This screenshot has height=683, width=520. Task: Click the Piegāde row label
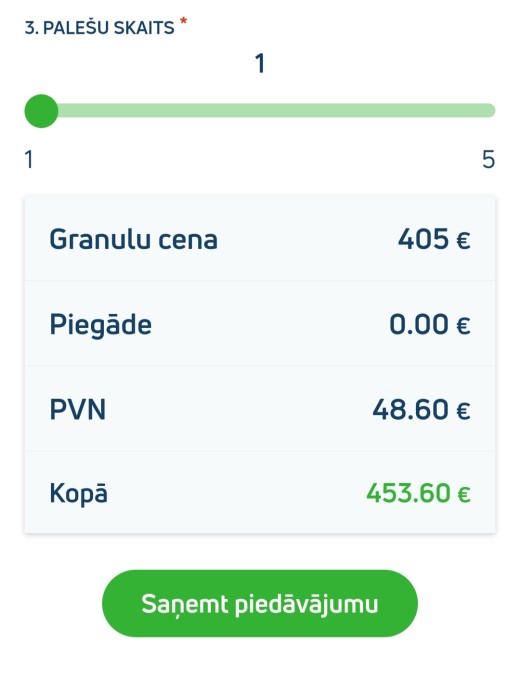101,325
